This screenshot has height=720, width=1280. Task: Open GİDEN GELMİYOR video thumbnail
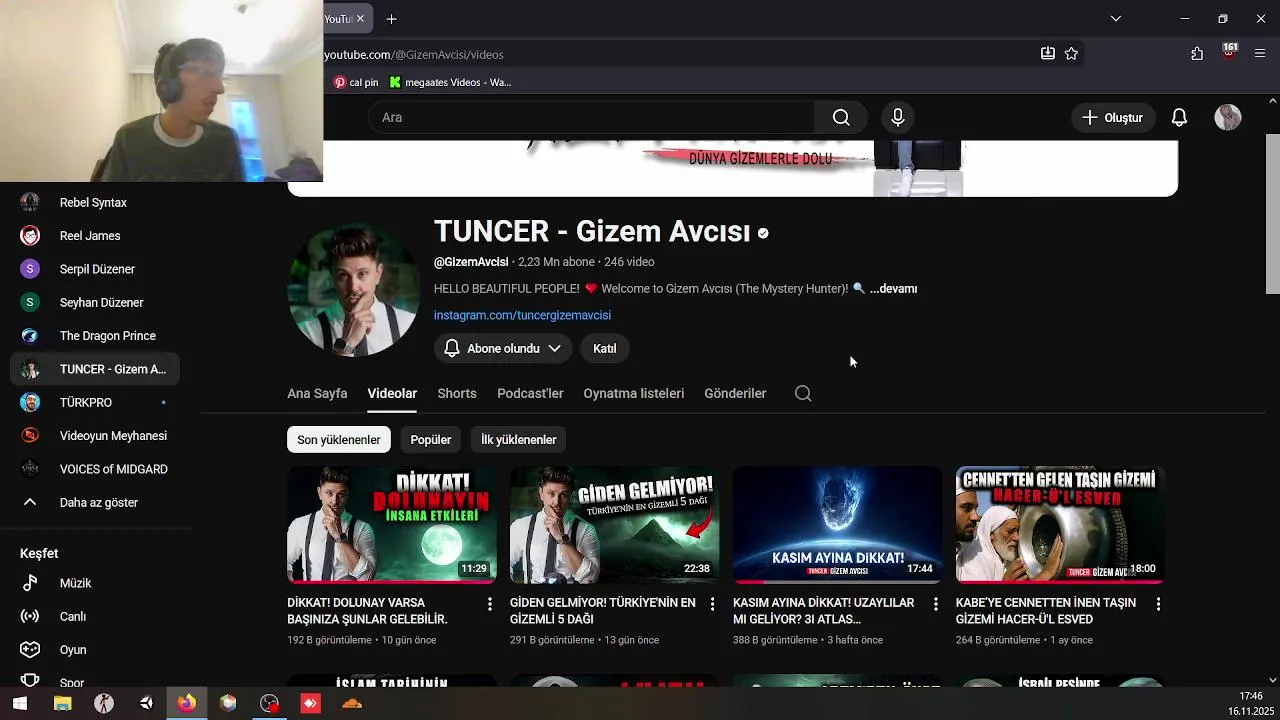tap(615, 524)
